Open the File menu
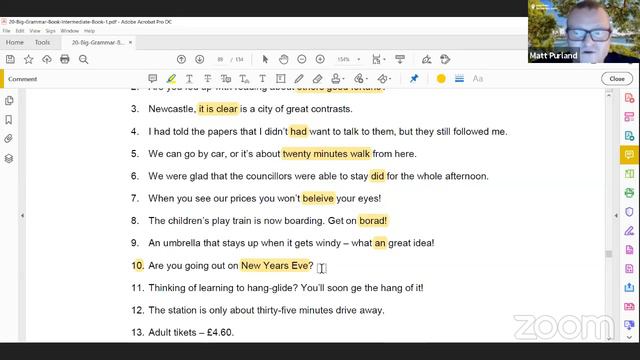The width and height of the screenshot is (640, 360). 7,31
